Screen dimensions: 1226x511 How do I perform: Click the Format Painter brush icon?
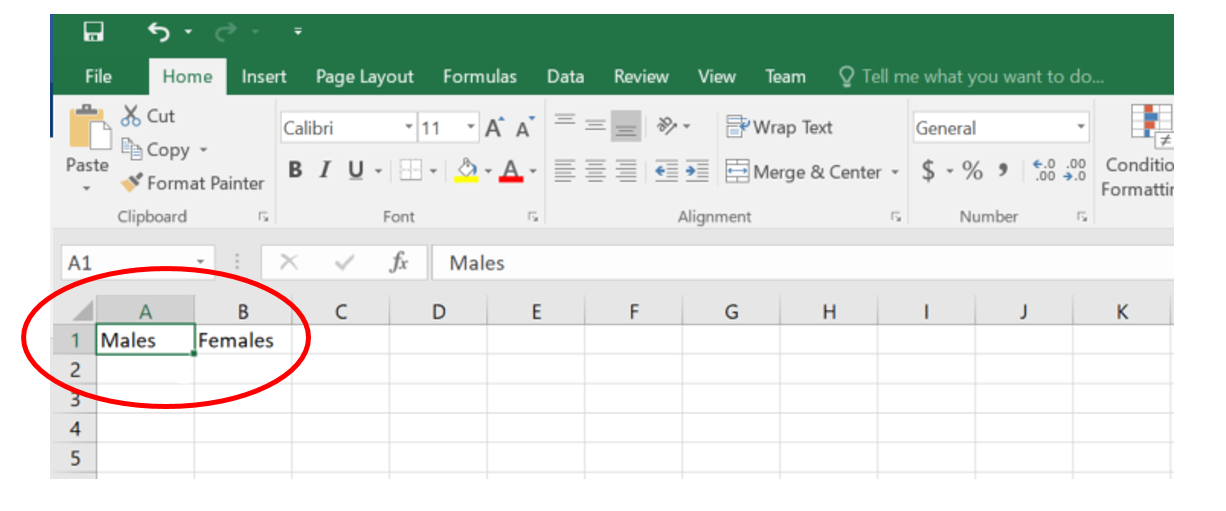[131, 183]
